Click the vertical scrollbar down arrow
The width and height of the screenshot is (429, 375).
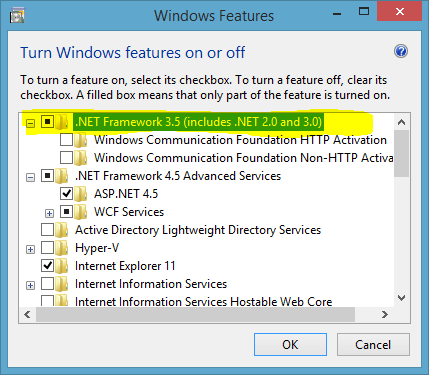[401, 298]
